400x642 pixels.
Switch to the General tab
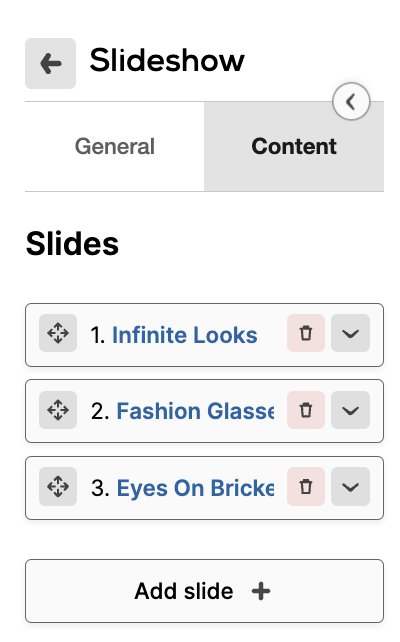pyautogui.click(x=115, y=146)
